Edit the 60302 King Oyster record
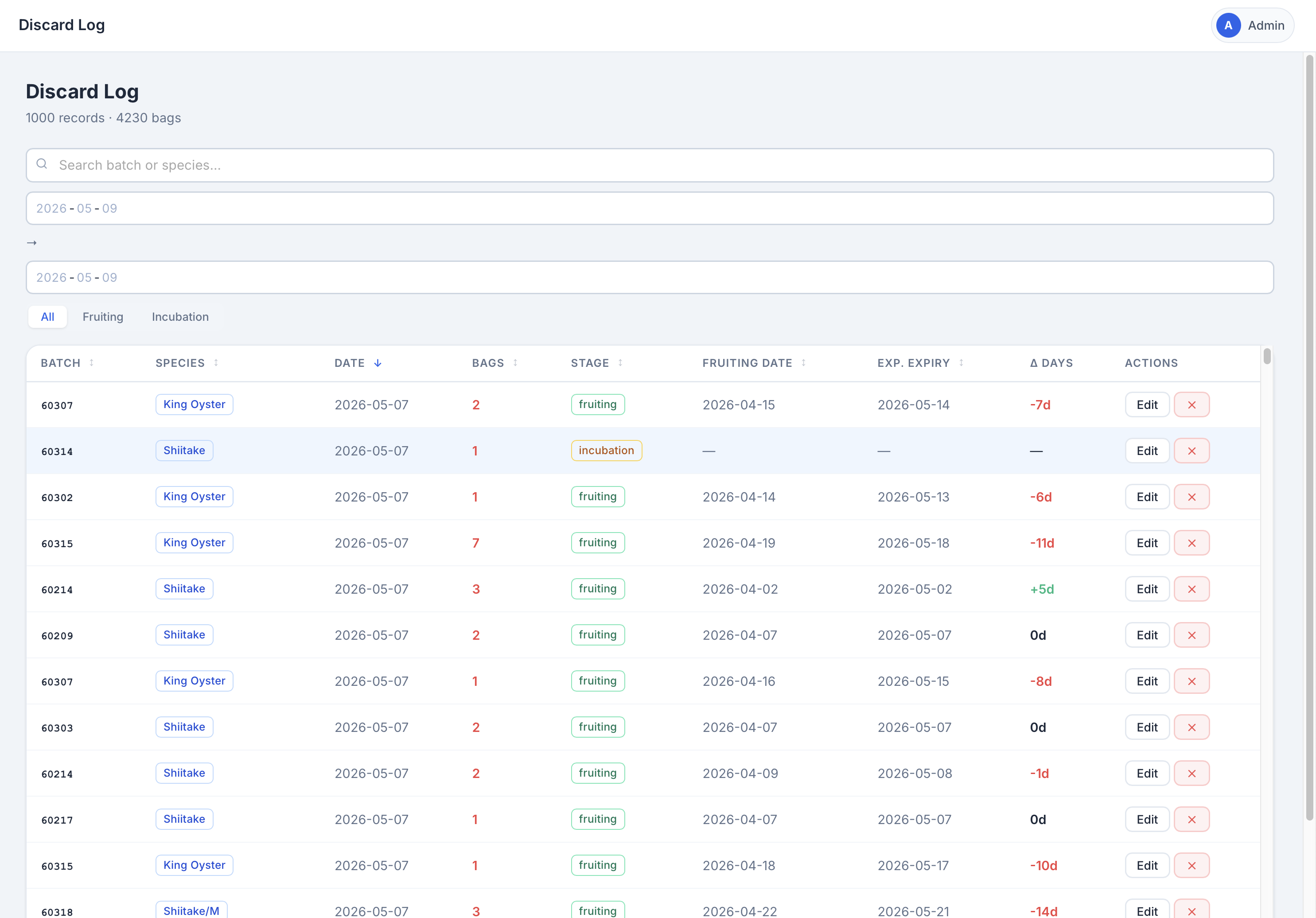 point(1147,497)
